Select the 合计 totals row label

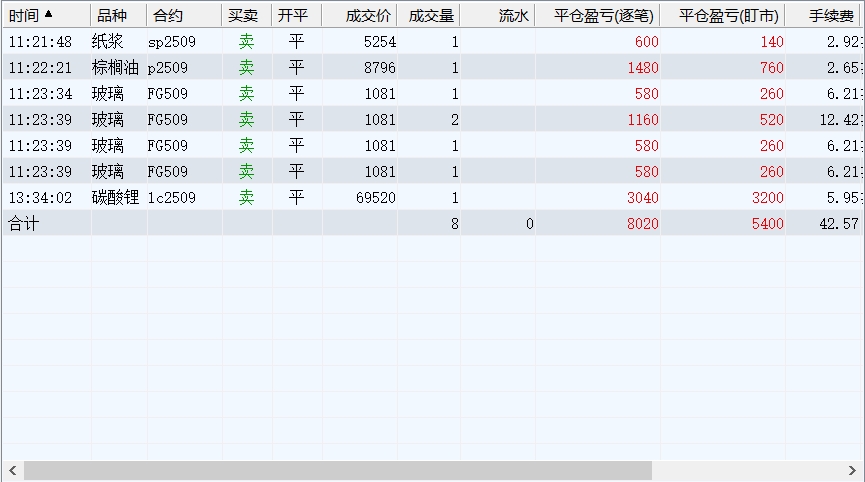pyautogui.click(x=24, y=223)
